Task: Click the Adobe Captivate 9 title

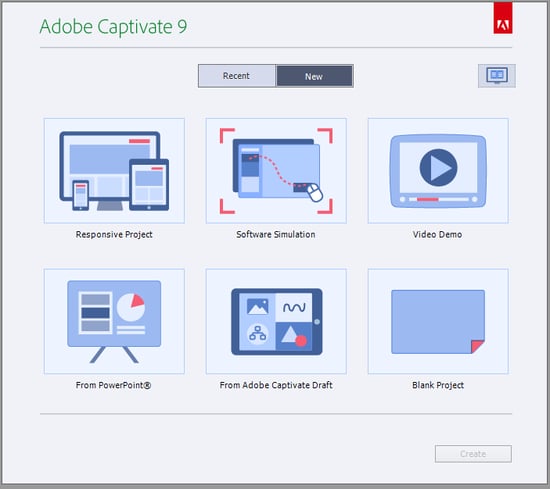Action: 113,27
